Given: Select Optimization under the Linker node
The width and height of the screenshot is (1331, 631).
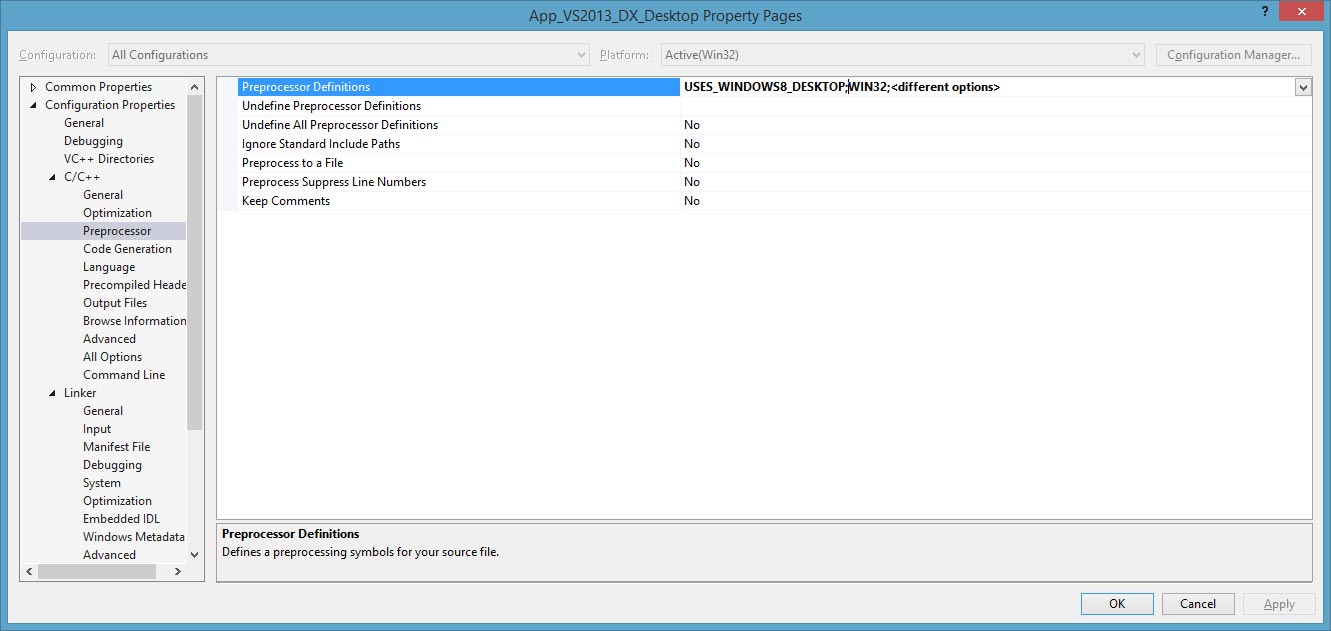Looking at the screenshot, I should click(117, 501).
